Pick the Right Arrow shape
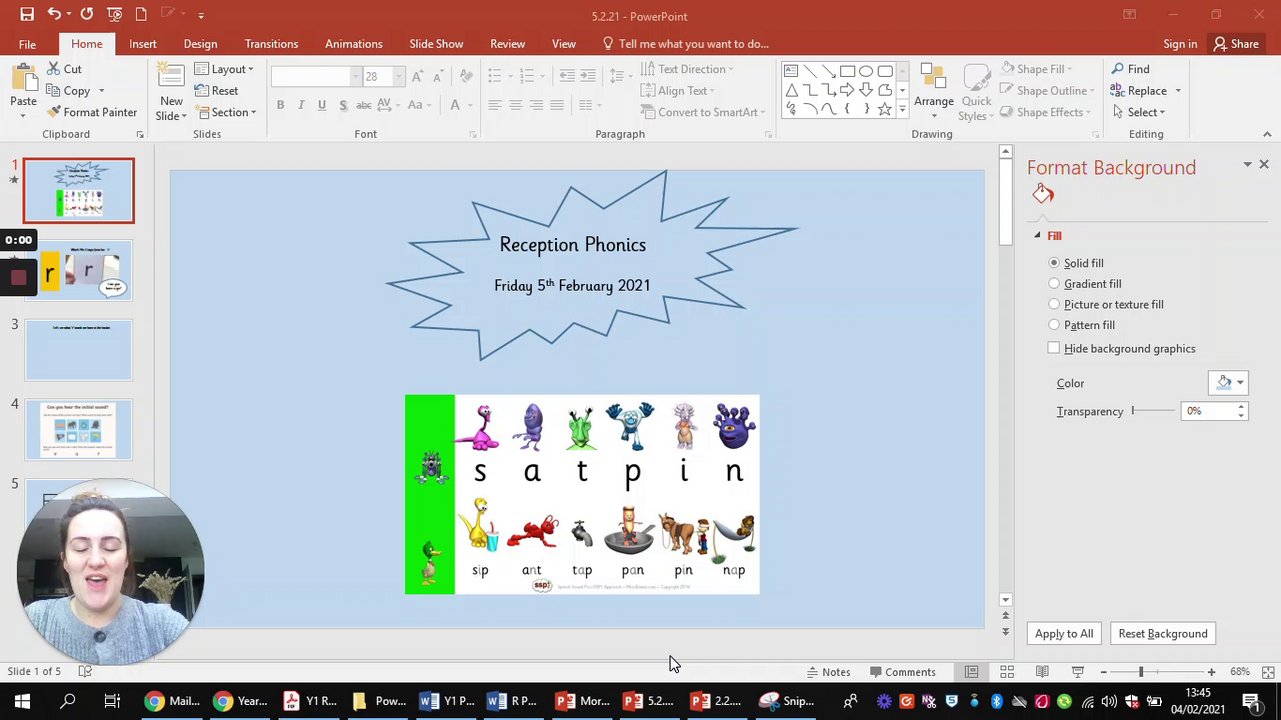Viewport: 1281px width, 720px height. point(848,90)
